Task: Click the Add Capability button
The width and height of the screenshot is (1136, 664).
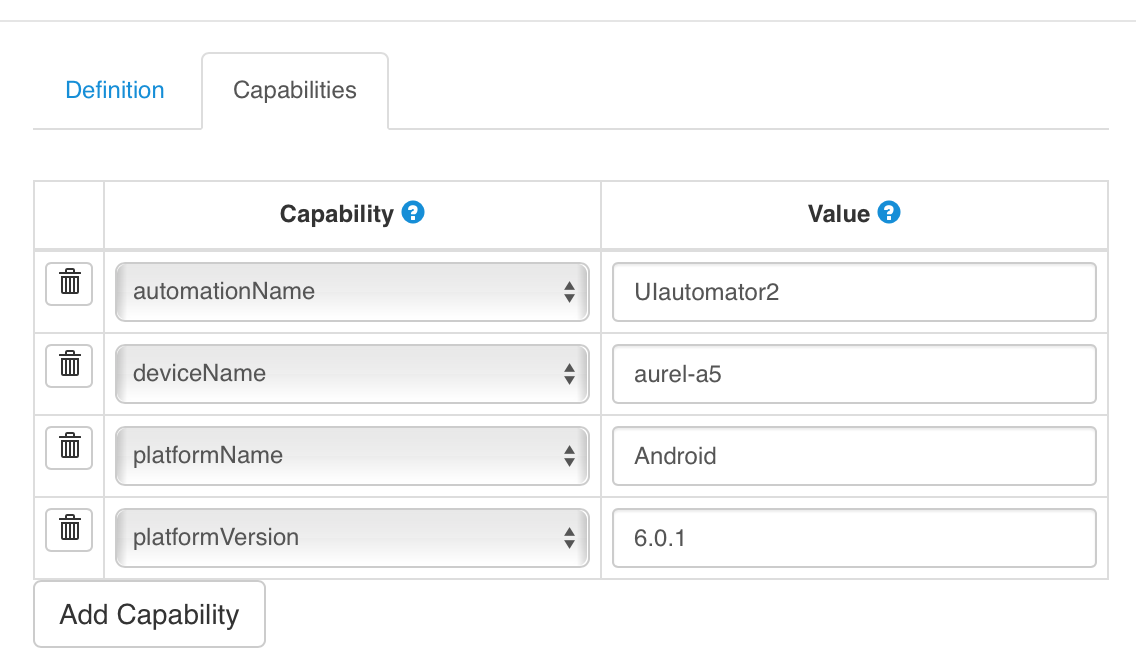Action: click(x=148, y=613)
